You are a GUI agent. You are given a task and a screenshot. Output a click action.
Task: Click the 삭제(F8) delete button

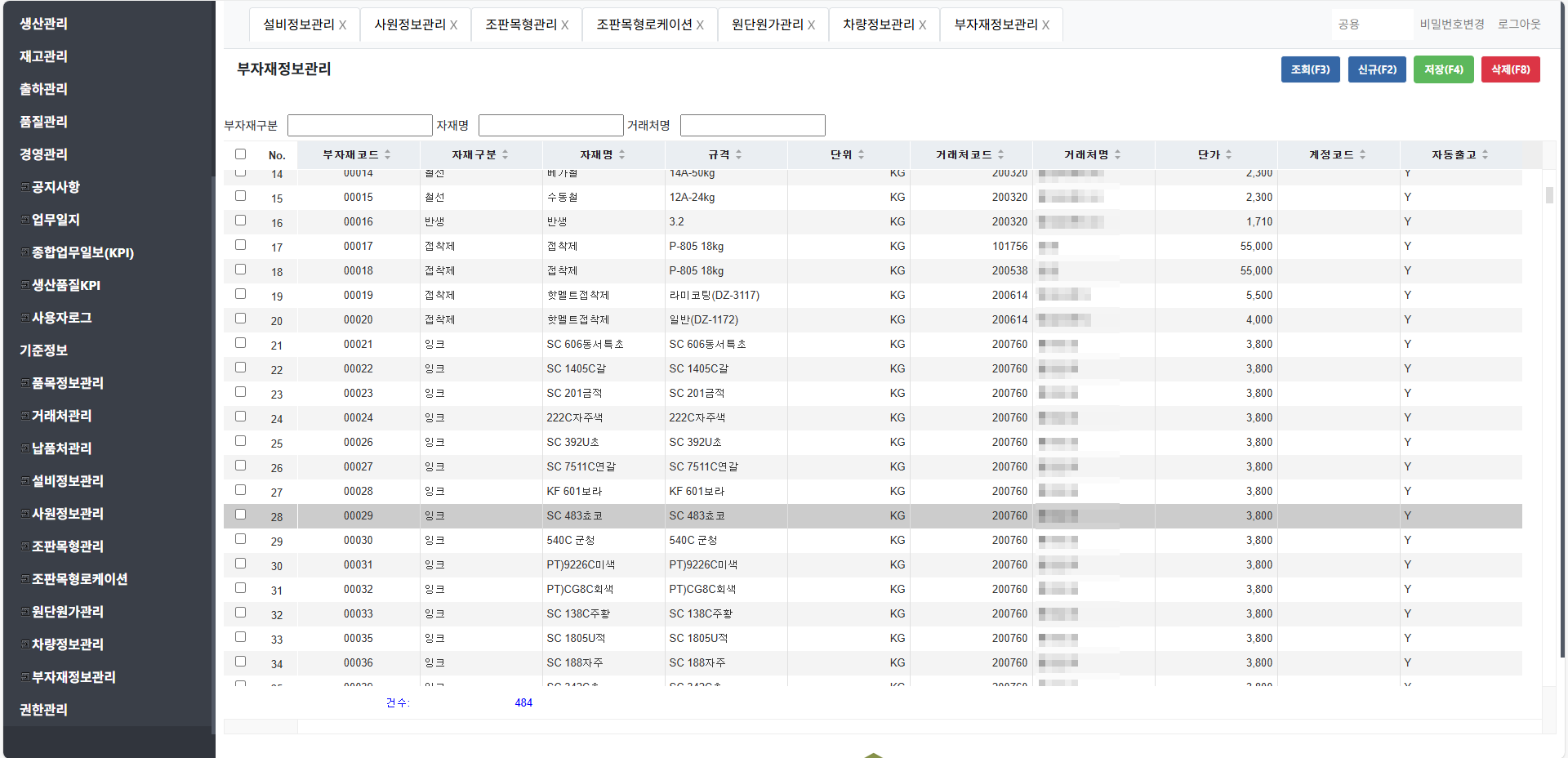(x=1511, y=69)
